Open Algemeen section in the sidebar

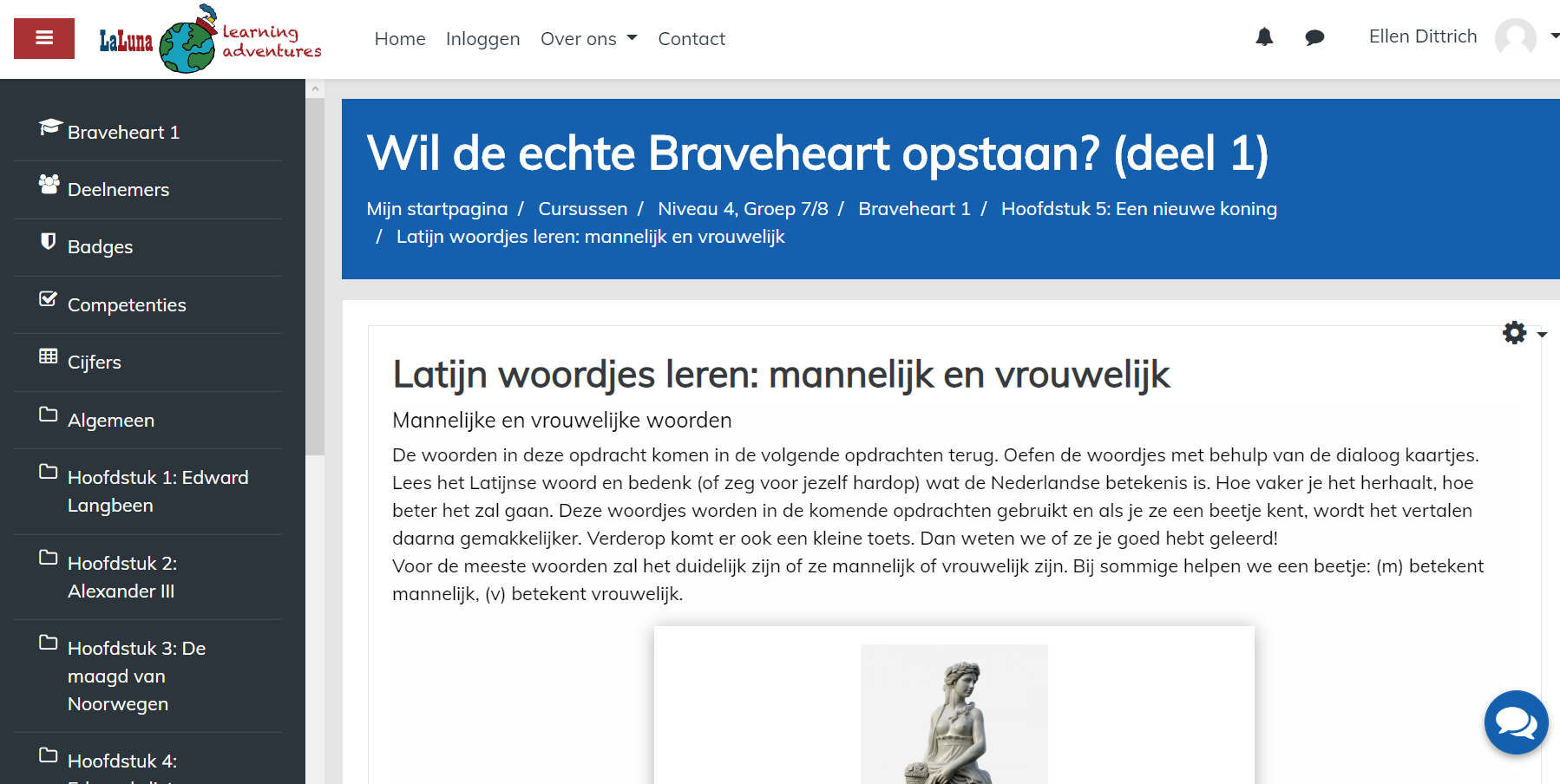point(111,421)
